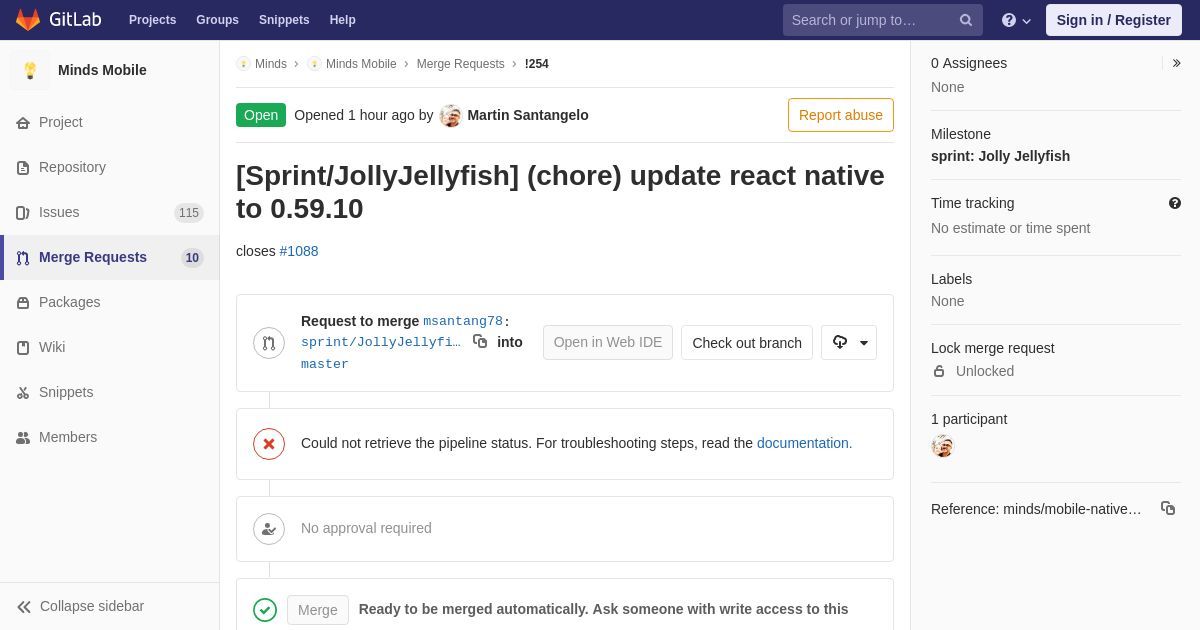Click the Collapse sidebar double-chevron icon
The image size is (1200, 630).
click(24, 607)
